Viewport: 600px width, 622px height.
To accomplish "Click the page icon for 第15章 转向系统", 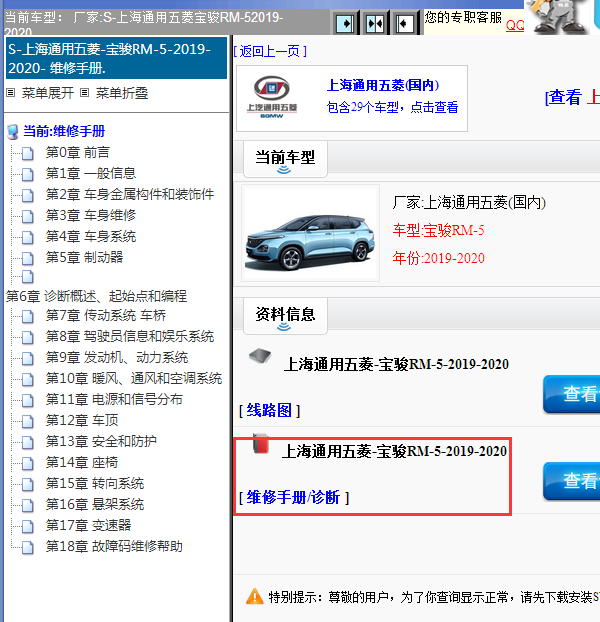I will tap(27, 484).
